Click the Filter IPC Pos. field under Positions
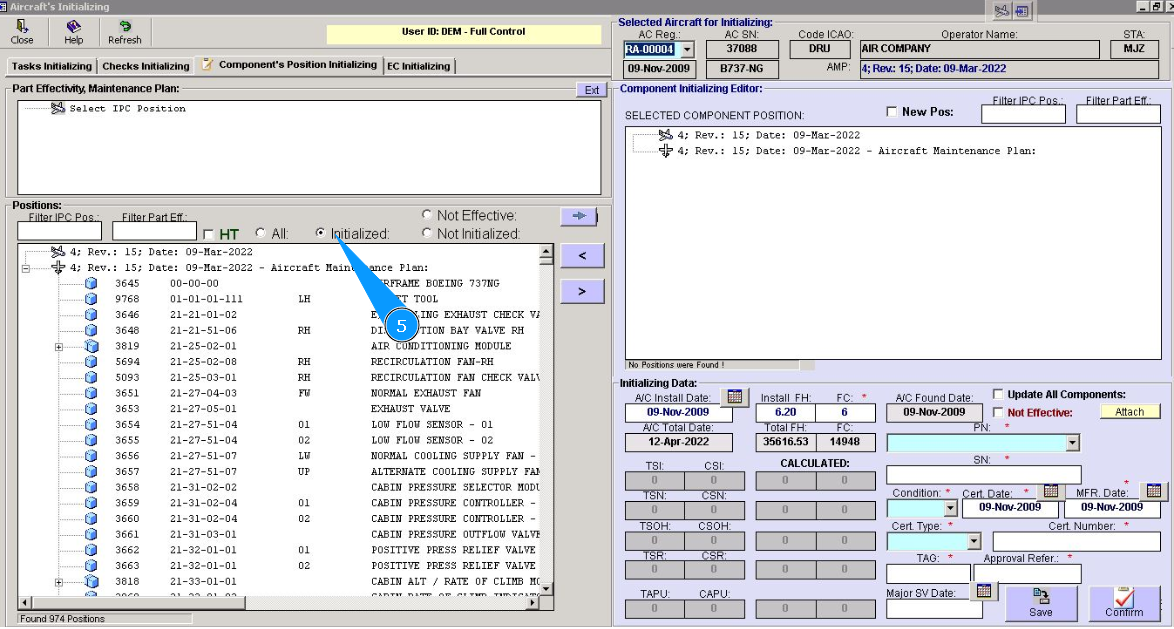 point(59,232)
